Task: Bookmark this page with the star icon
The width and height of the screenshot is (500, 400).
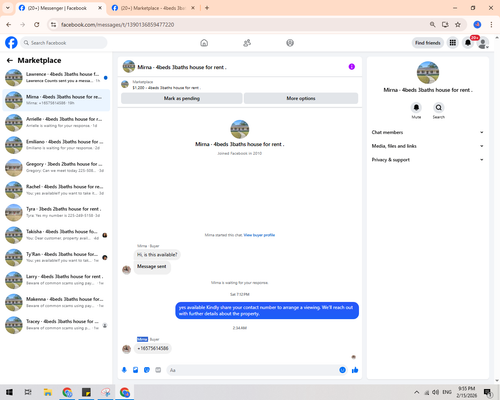Action: [x=458, y=24]
